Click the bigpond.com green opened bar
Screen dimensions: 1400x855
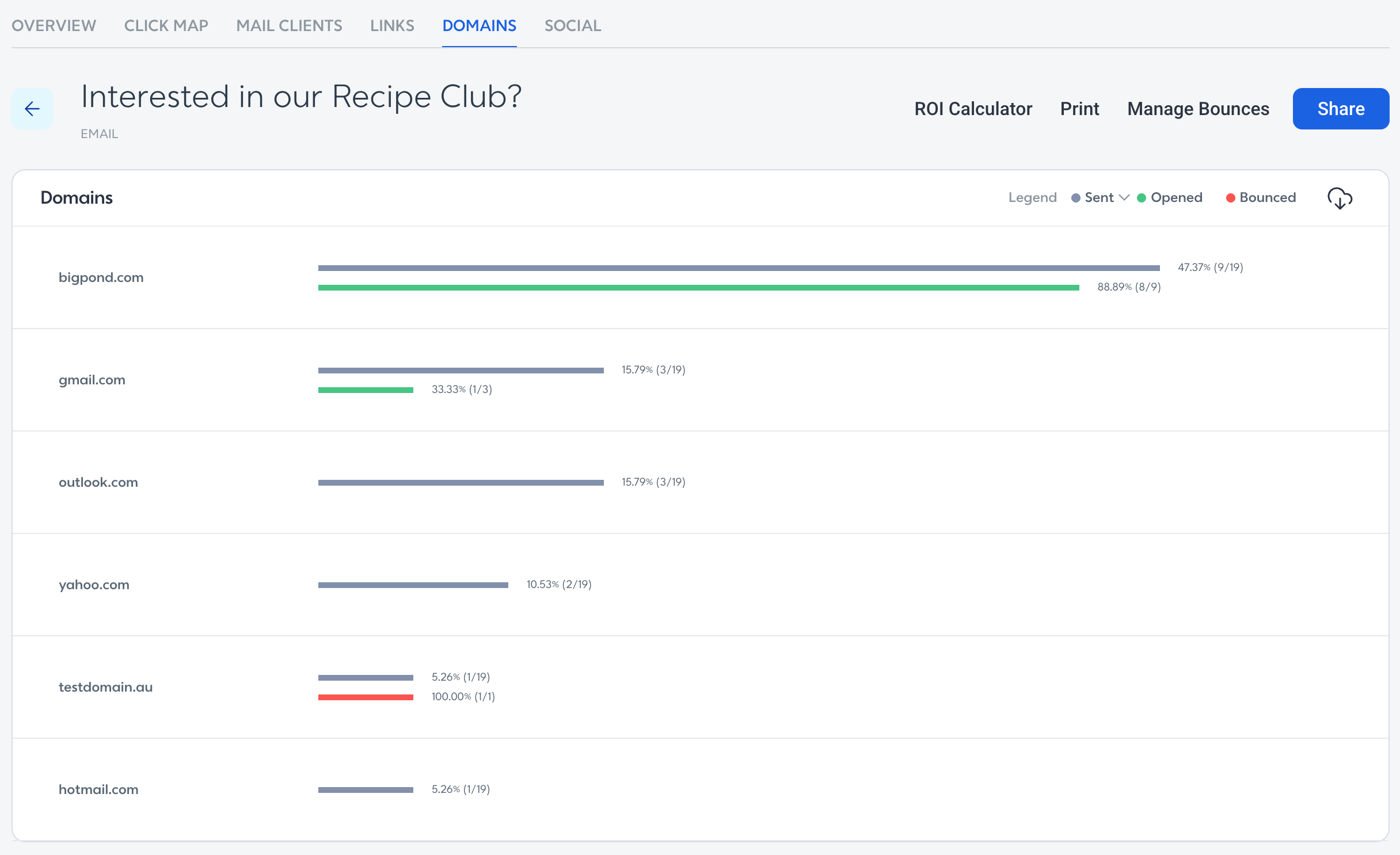pyautogui.click(x=699, y=288)
